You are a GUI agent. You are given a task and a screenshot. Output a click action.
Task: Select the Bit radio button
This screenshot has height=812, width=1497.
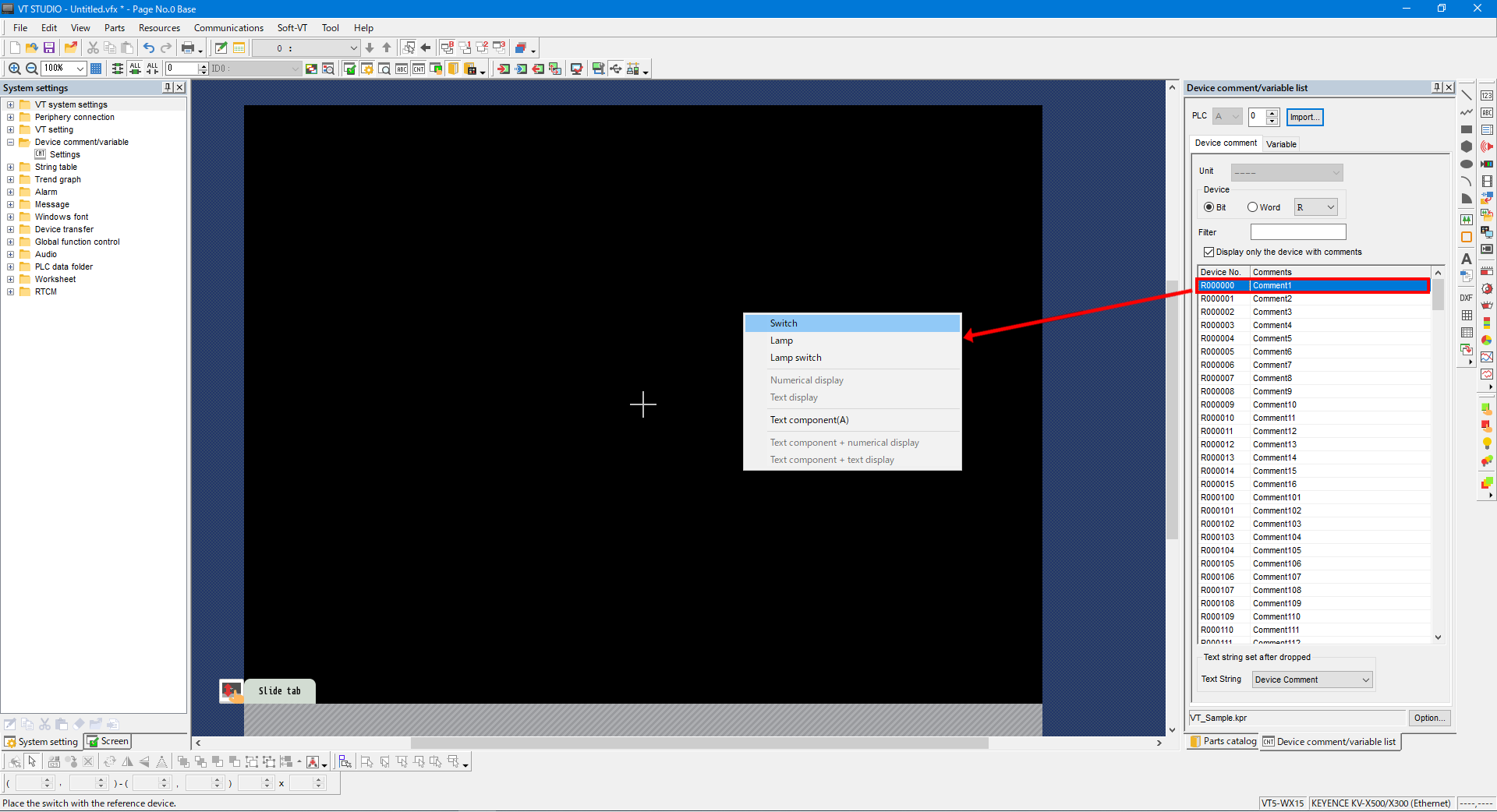(x=1209, y=207)
